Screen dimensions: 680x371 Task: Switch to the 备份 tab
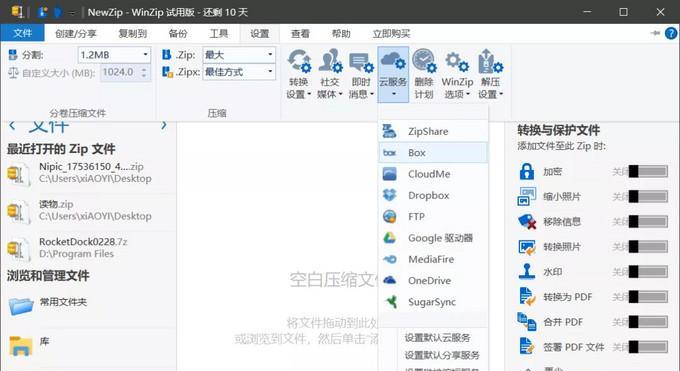pyautogui.click(x=178, y=33)
